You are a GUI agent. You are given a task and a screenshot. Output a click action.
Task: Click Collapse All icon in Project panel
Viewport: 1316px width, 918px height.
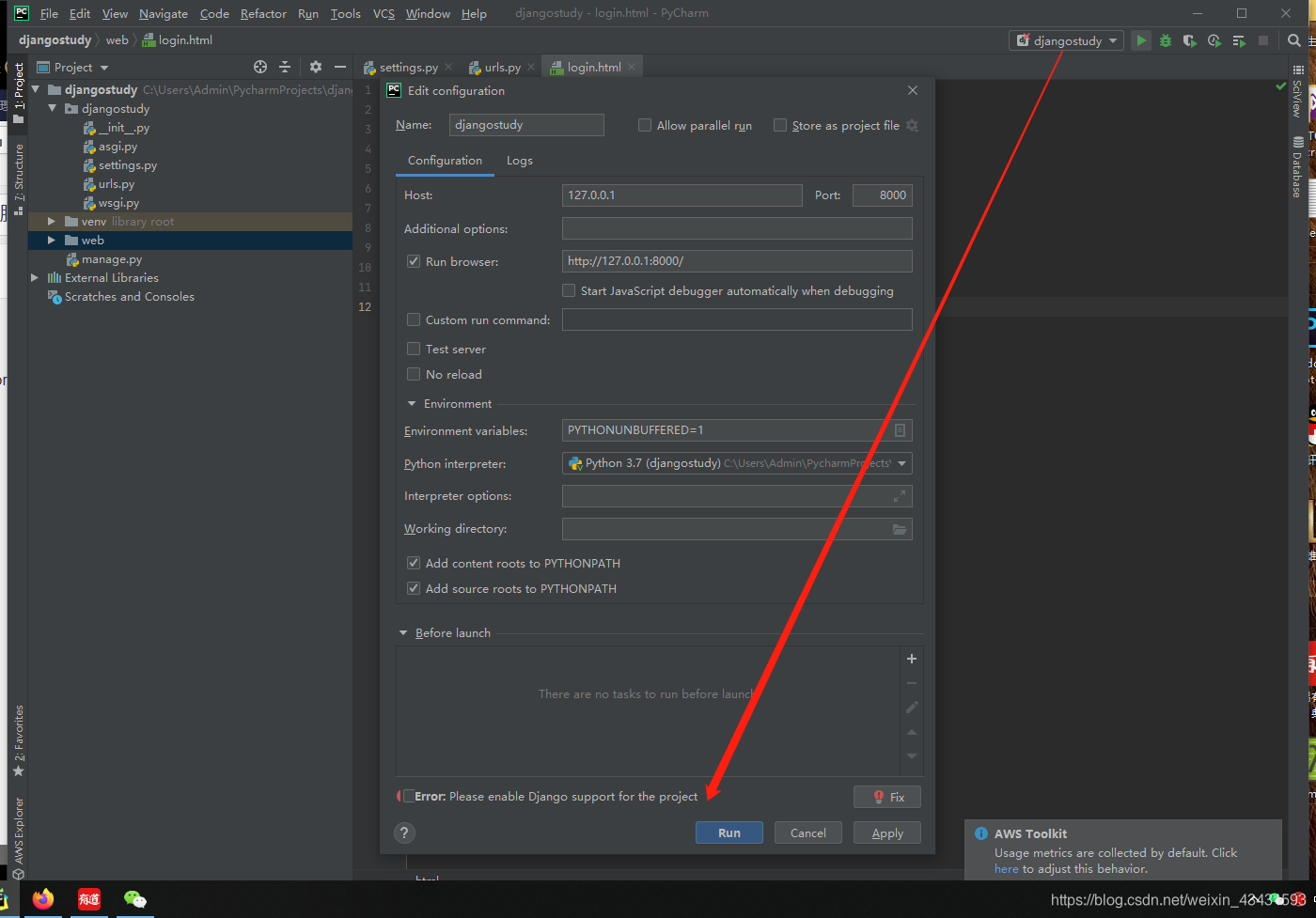click(x=285, y=67)
